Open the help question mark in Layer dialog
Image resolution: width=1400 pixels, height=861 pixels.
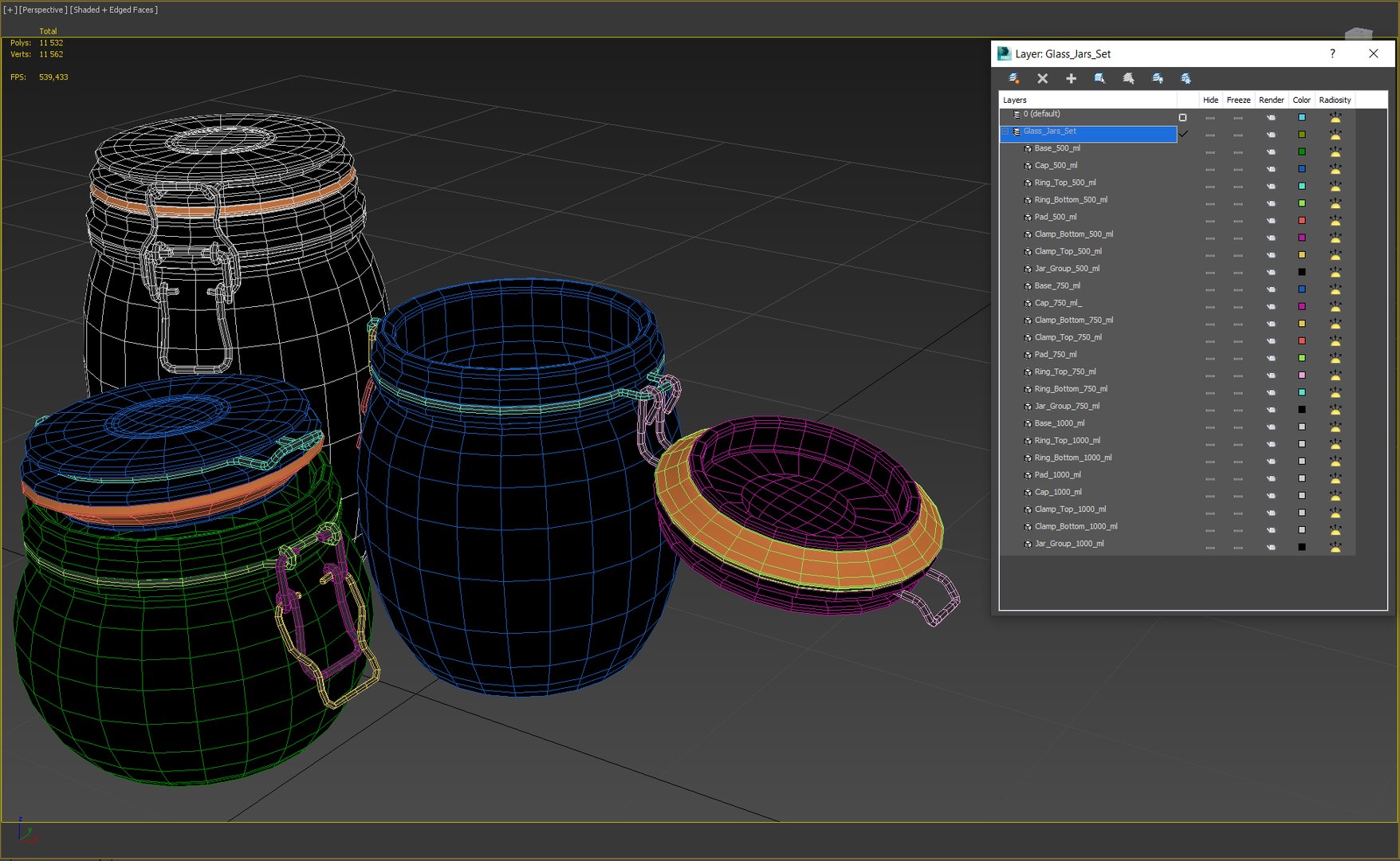pos(1332,53)
